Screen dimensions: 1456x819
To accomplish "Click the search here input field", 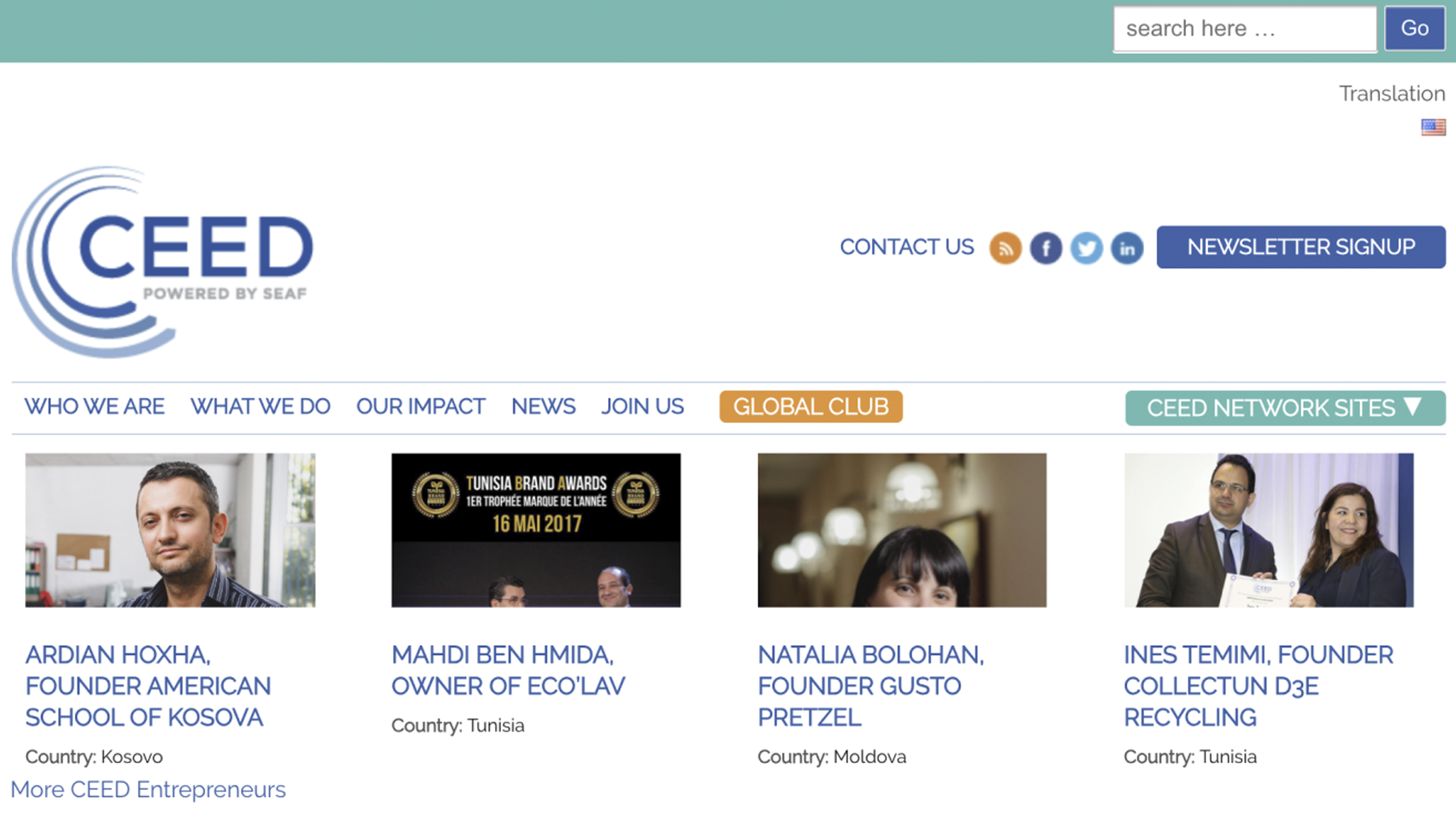I will pos(1245,29).
